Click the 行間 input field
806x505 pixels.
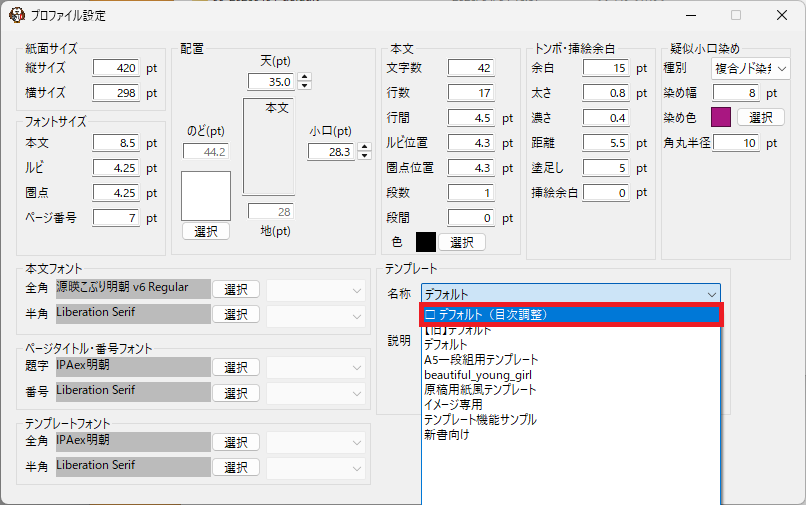point(471,118)
